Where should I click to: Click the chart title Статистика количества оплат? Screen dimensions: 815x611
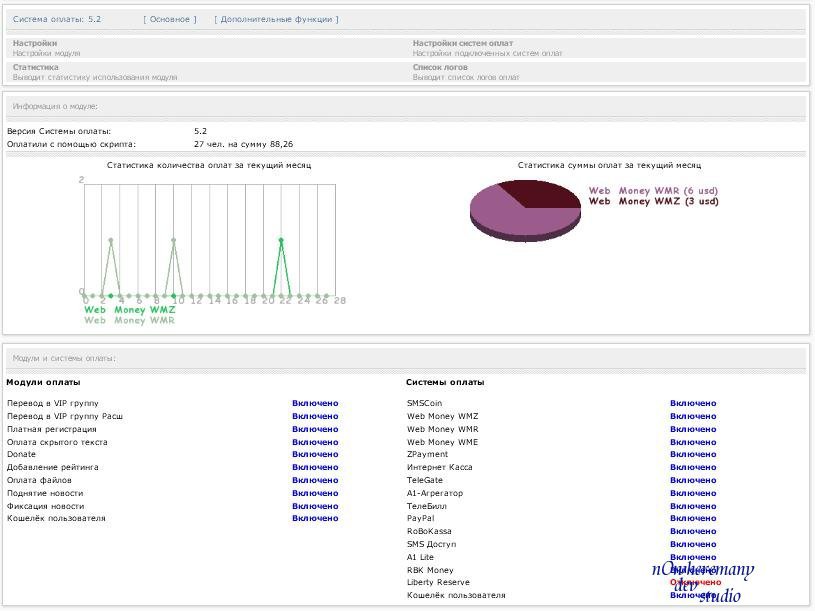[209, 165]
